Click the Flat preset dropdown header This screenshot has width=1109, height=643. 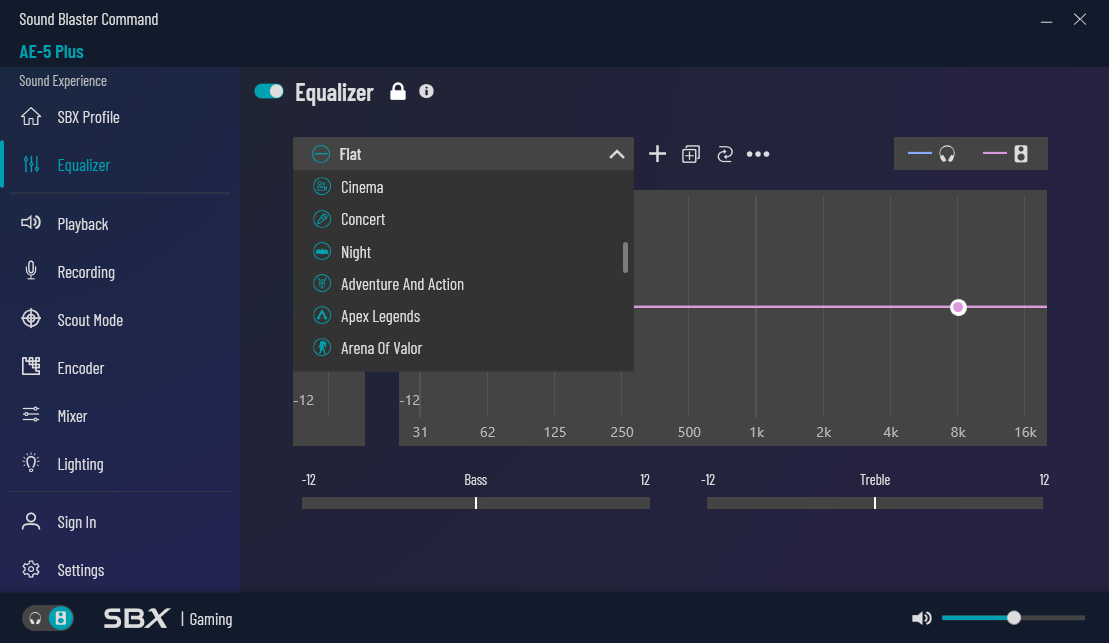coord(463,153)
